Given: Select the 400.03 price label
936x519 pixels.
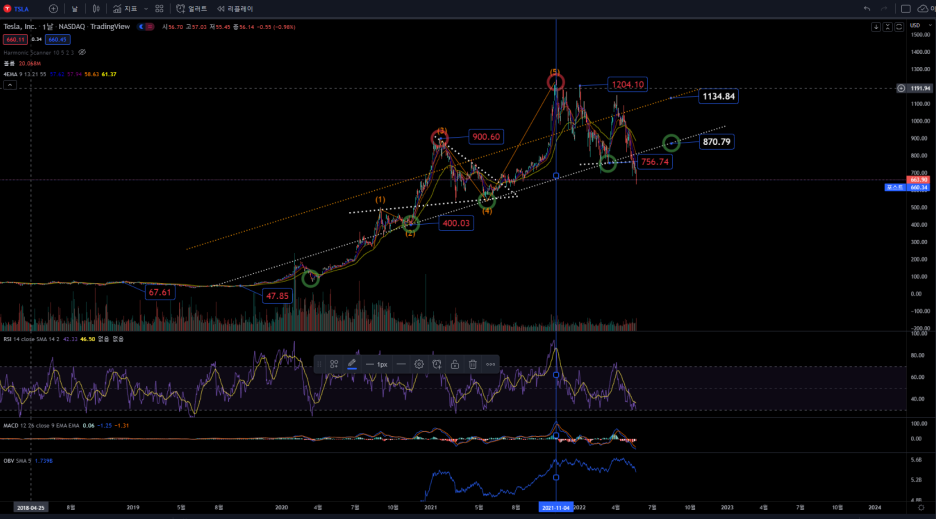Looking at the screenshot, I should (456, 223).
